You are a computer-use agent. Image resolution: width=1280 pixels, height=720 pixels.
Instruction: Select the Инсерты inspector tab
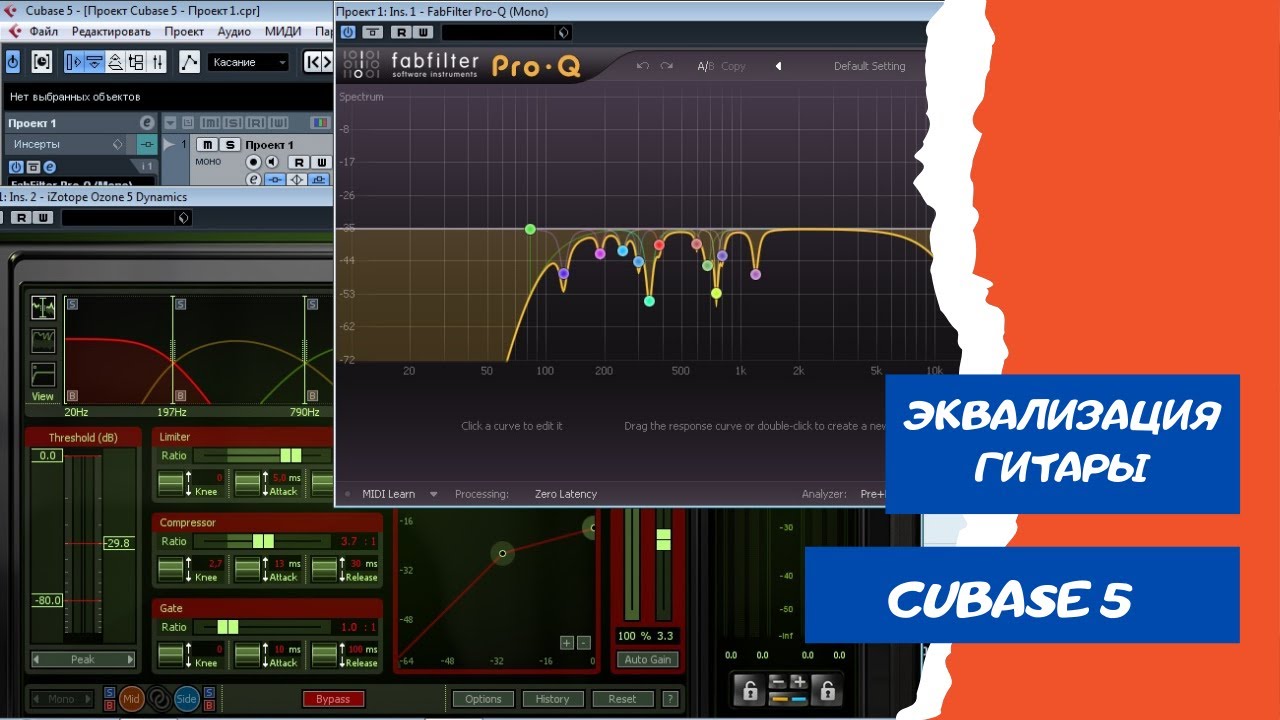pos(37,144)
